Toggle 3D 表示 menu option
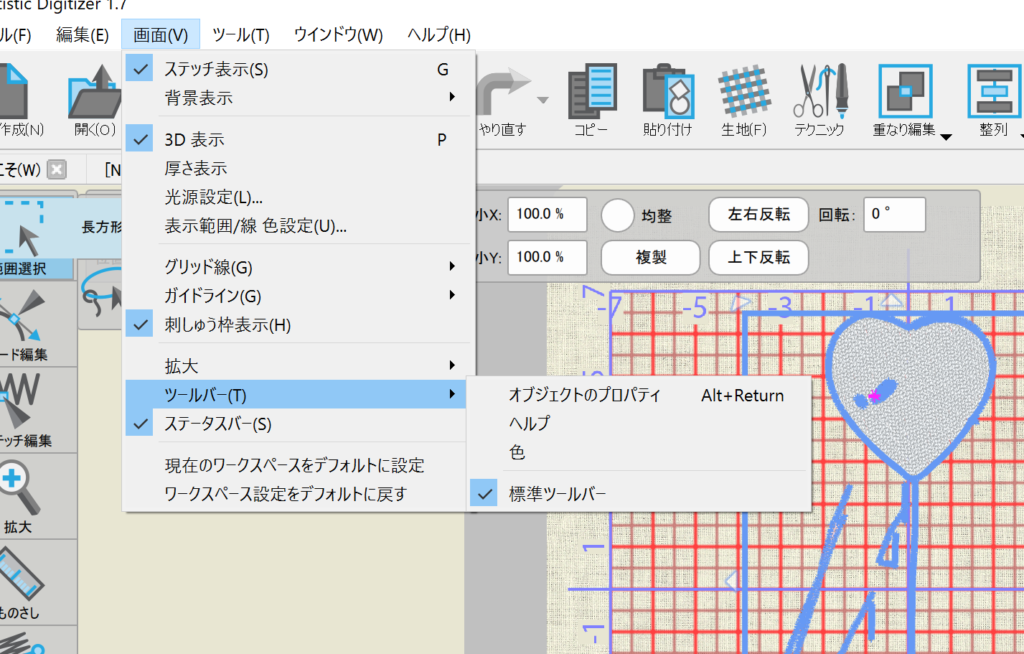Image resolution: width=1024 pixels, height=654 pixels. tap(194, 140)
